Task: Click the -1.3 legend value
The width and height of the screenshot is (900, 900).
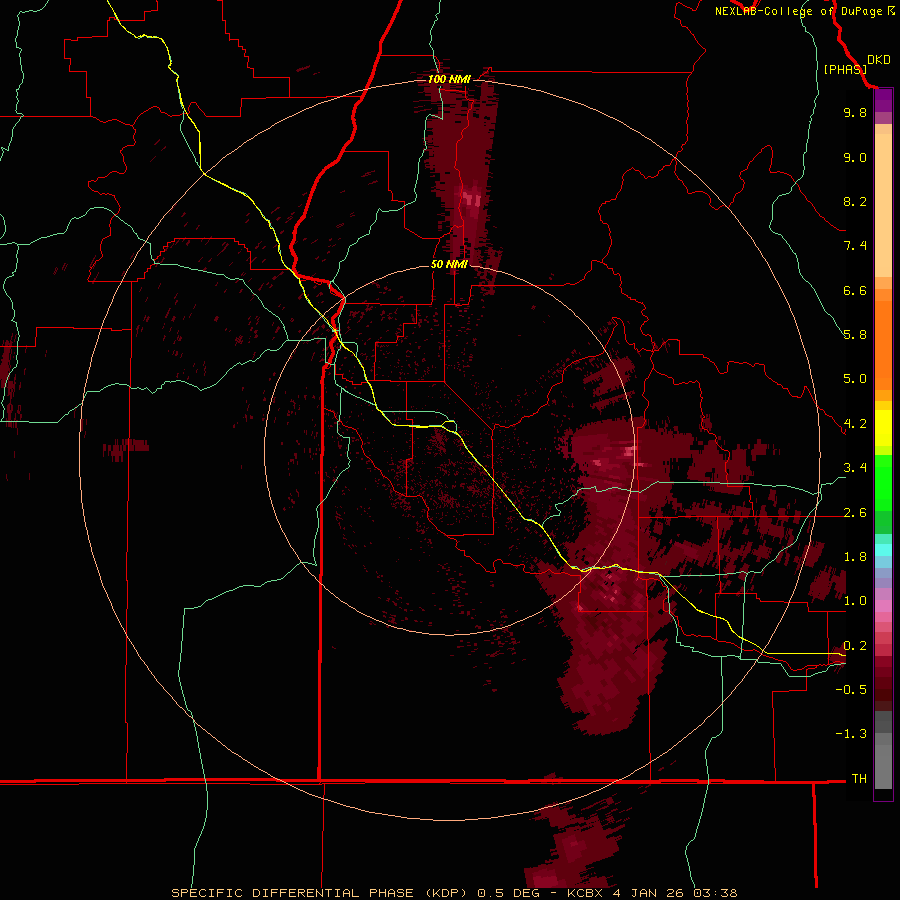Action: coord(851,734)
